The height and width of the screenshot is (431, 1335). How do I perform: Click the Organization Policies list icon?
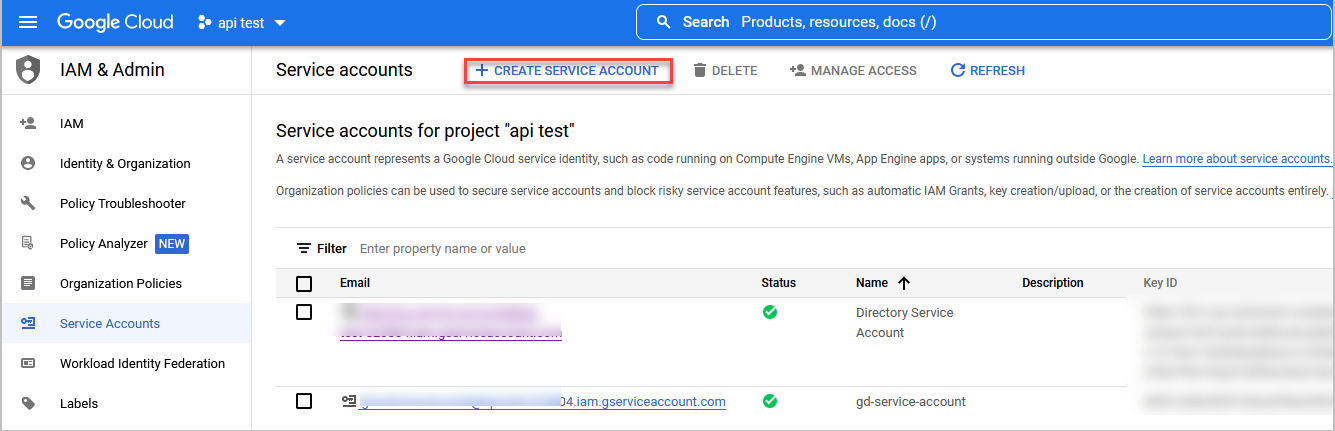(28, 283)
